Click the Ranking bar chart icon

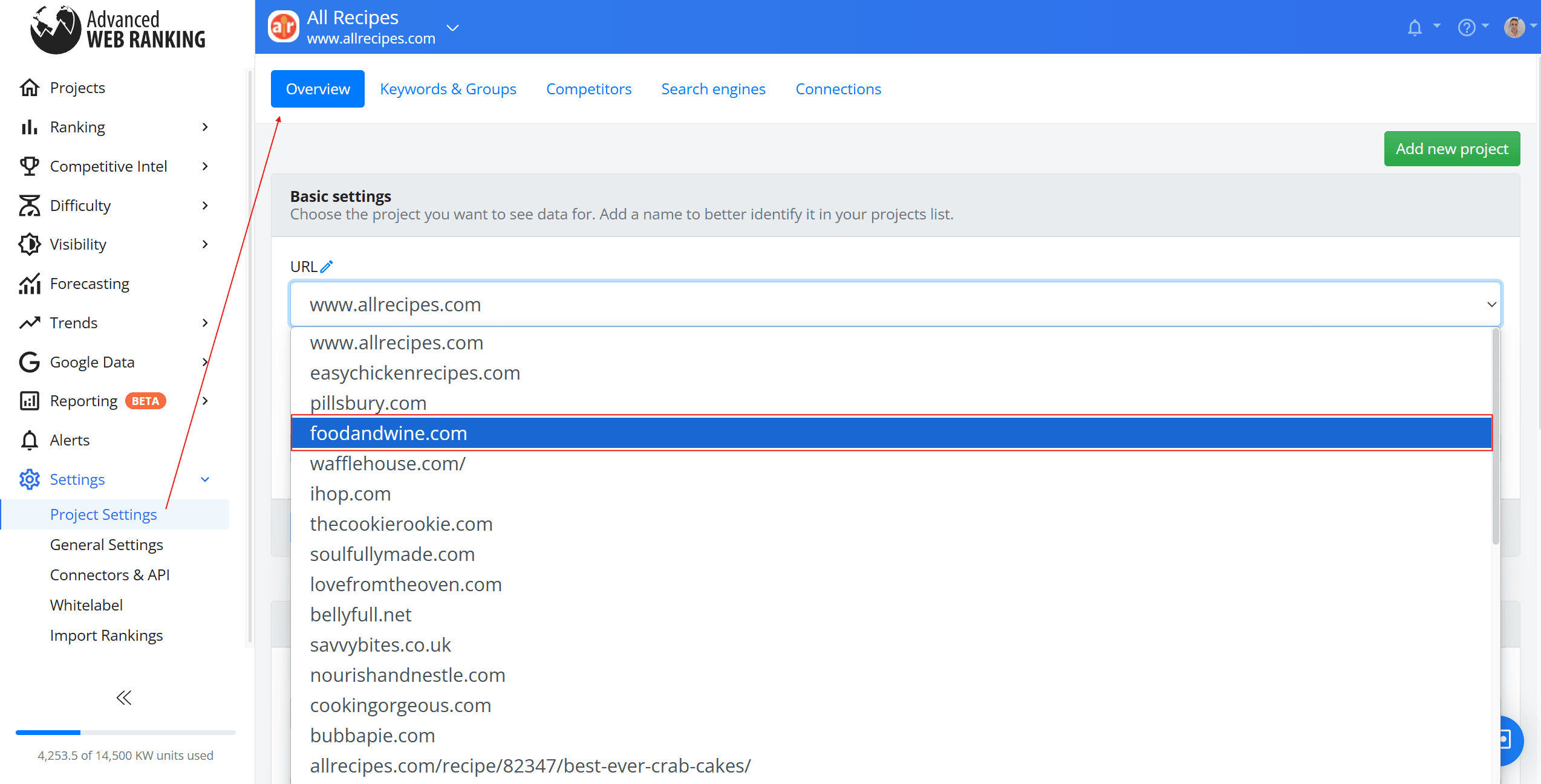(x=30, y=127)
